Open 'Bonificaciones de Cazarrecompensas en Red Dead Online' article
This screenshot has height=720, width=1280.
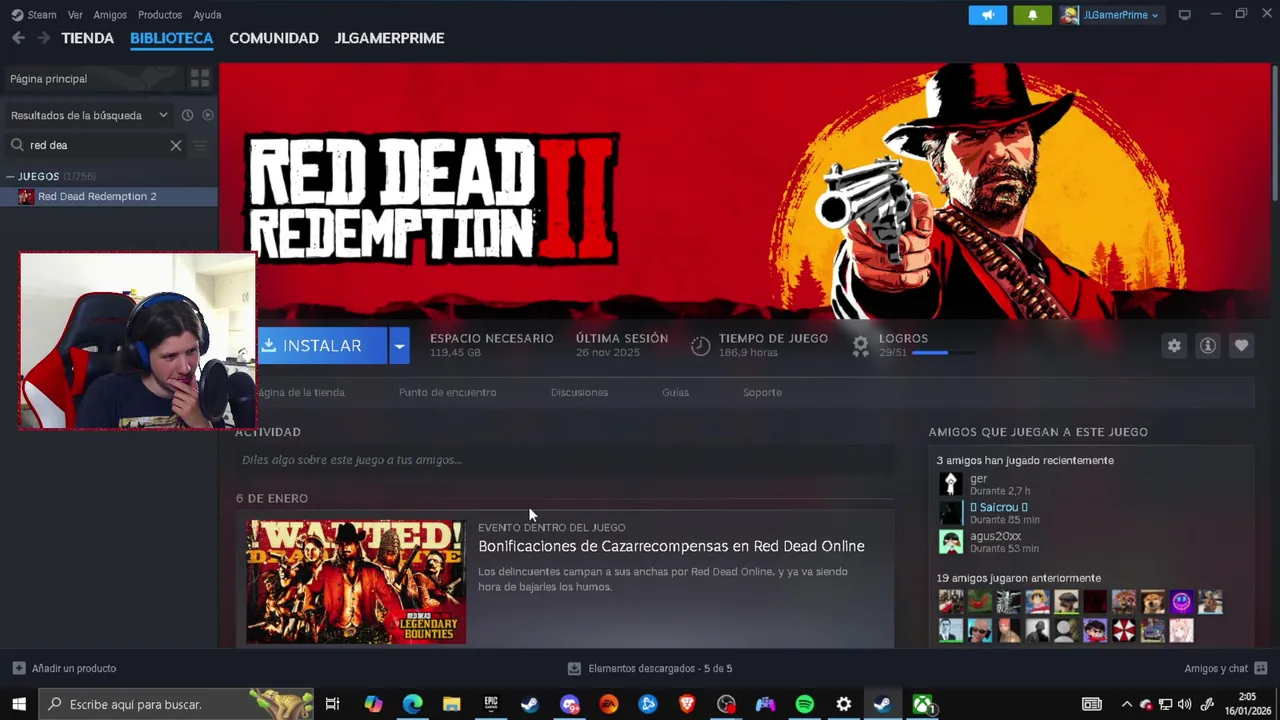(x=671, y=546)
